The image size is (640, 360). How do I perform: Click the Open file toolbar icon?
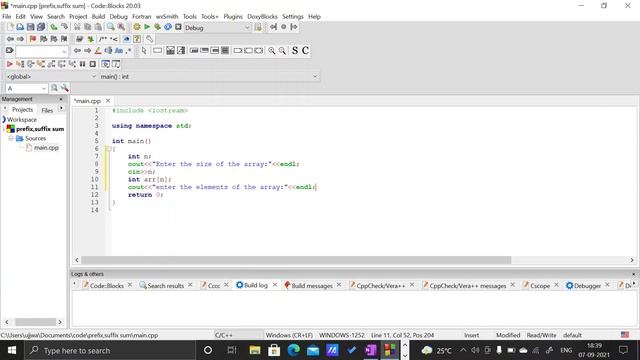(20, 27)
